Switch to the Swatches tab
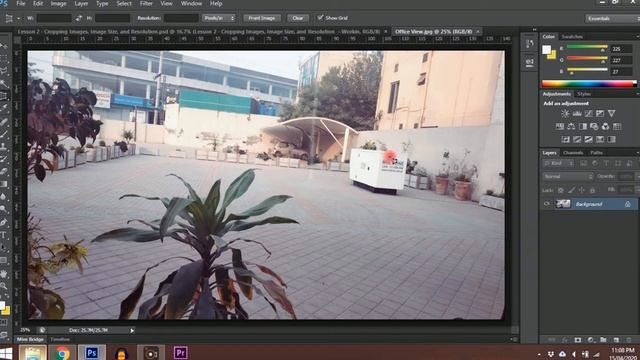 point(572,37)
